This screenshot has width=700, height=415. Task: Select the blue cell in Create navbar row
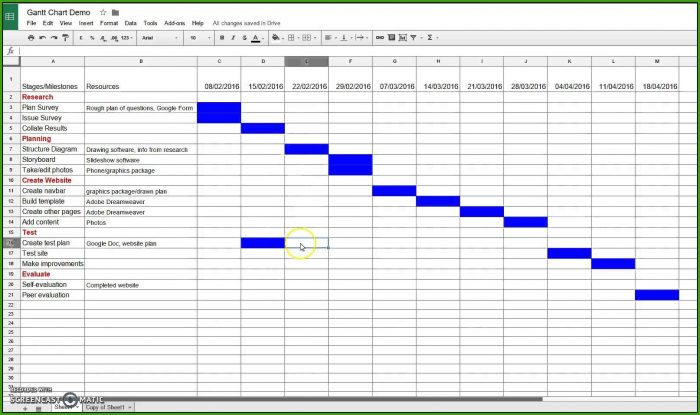[394, 191]
